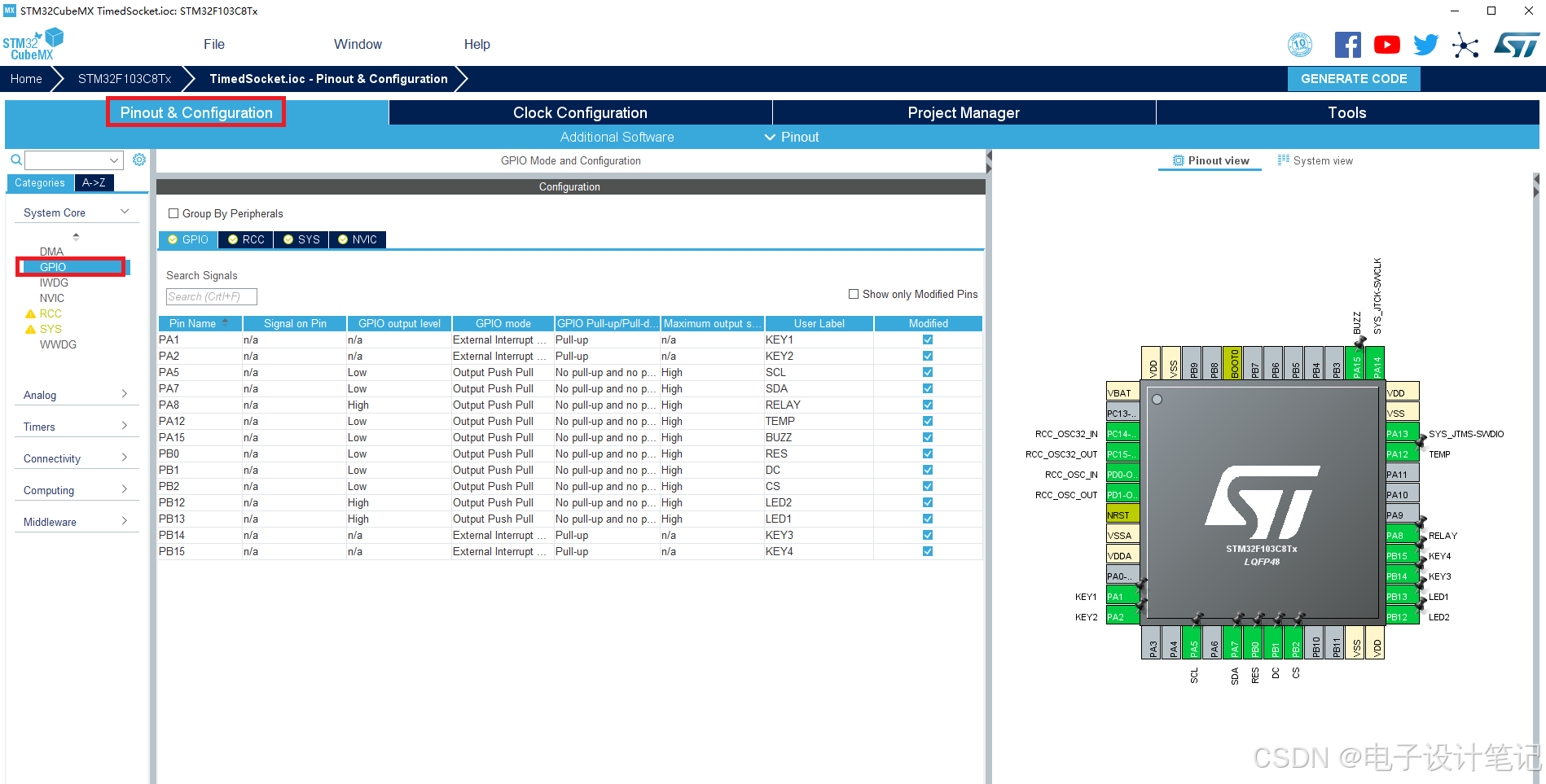Click the ST community network icon
Viewport: 1546px width, 784px height.
tap(1465, 45)
